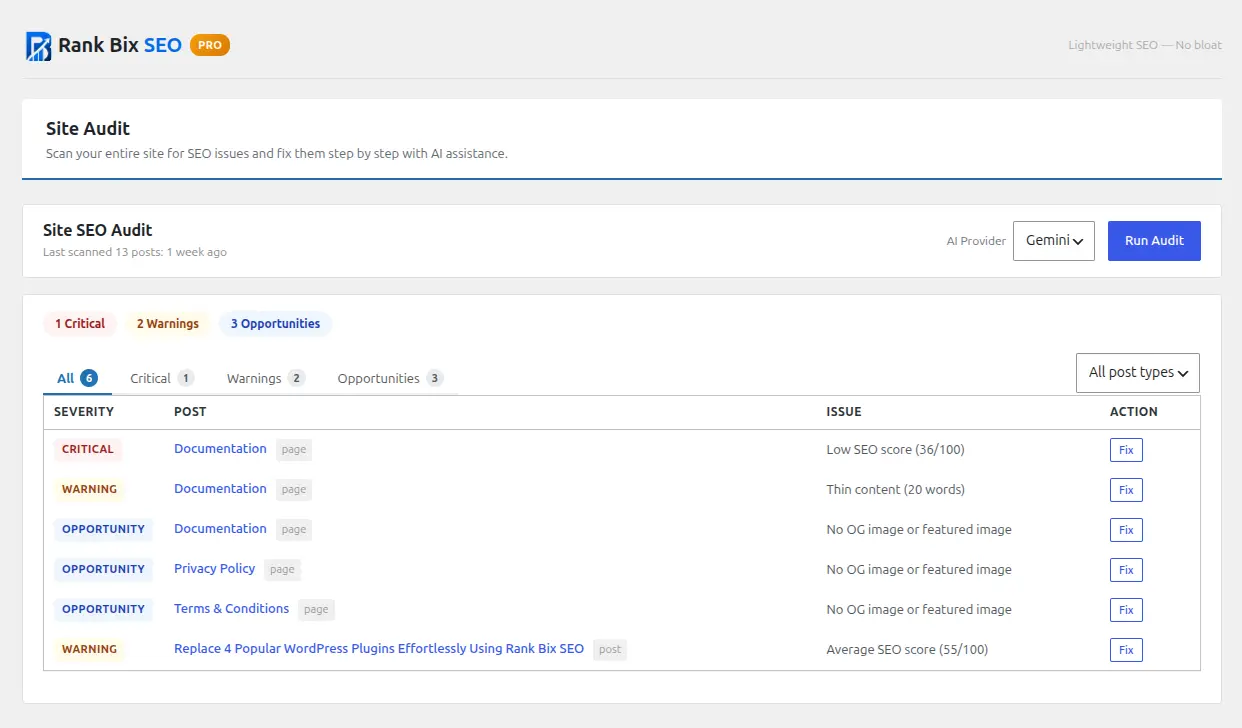Click the ACTION column header
Viewport: 1242px width, 728px height.
click(x=1134, y=412)
